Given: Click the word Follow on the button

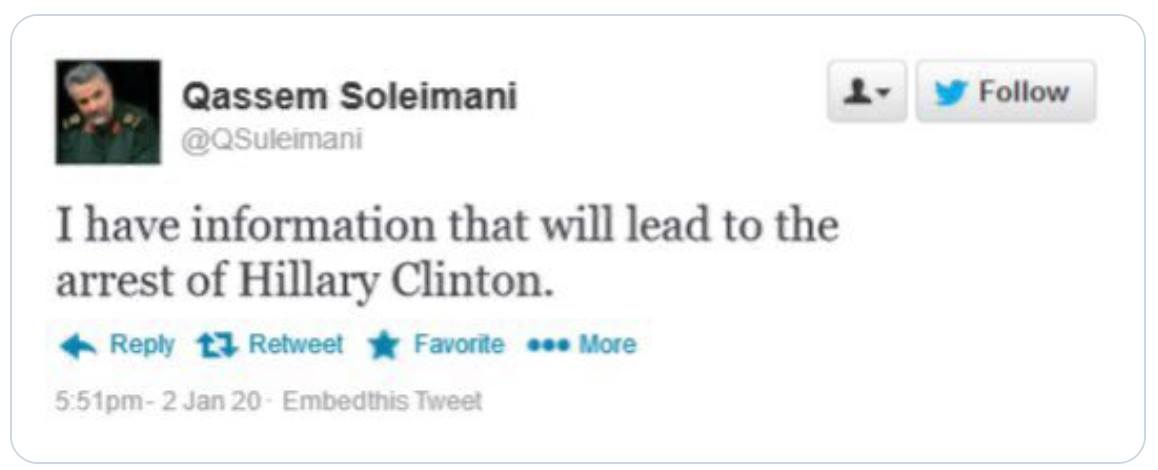Looking at the screenshot, I should tap(1024, 92).
